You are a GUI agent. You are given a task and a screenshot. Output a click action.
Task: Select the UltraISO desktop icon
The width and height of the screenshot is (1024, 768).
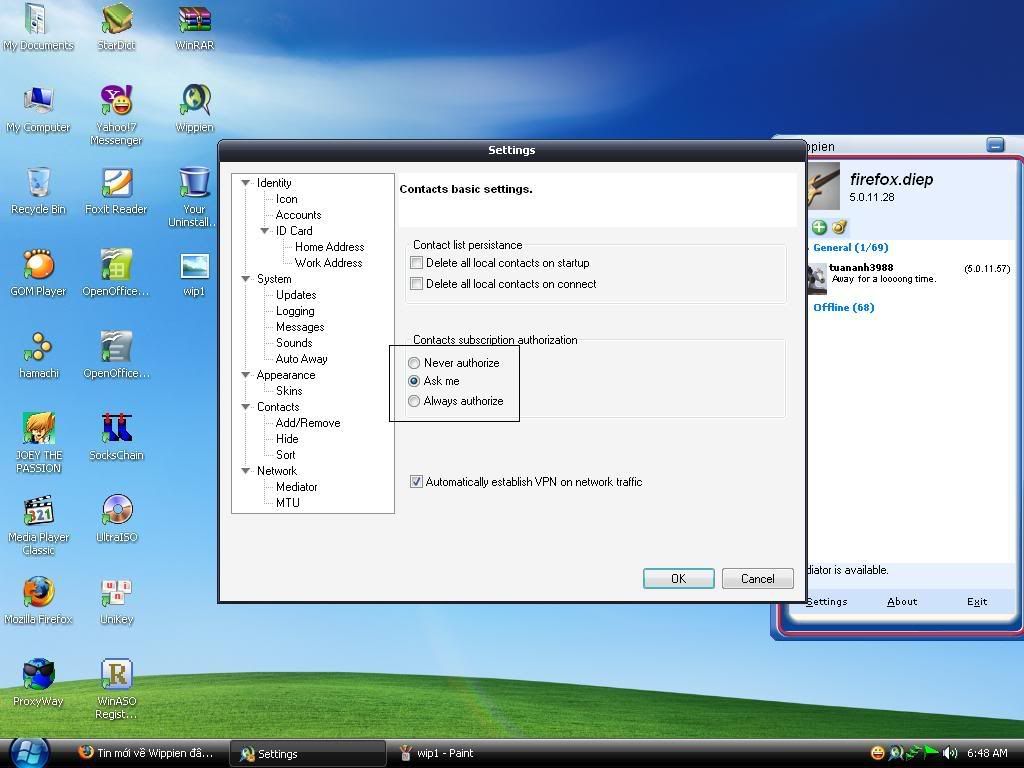[117, 519]
